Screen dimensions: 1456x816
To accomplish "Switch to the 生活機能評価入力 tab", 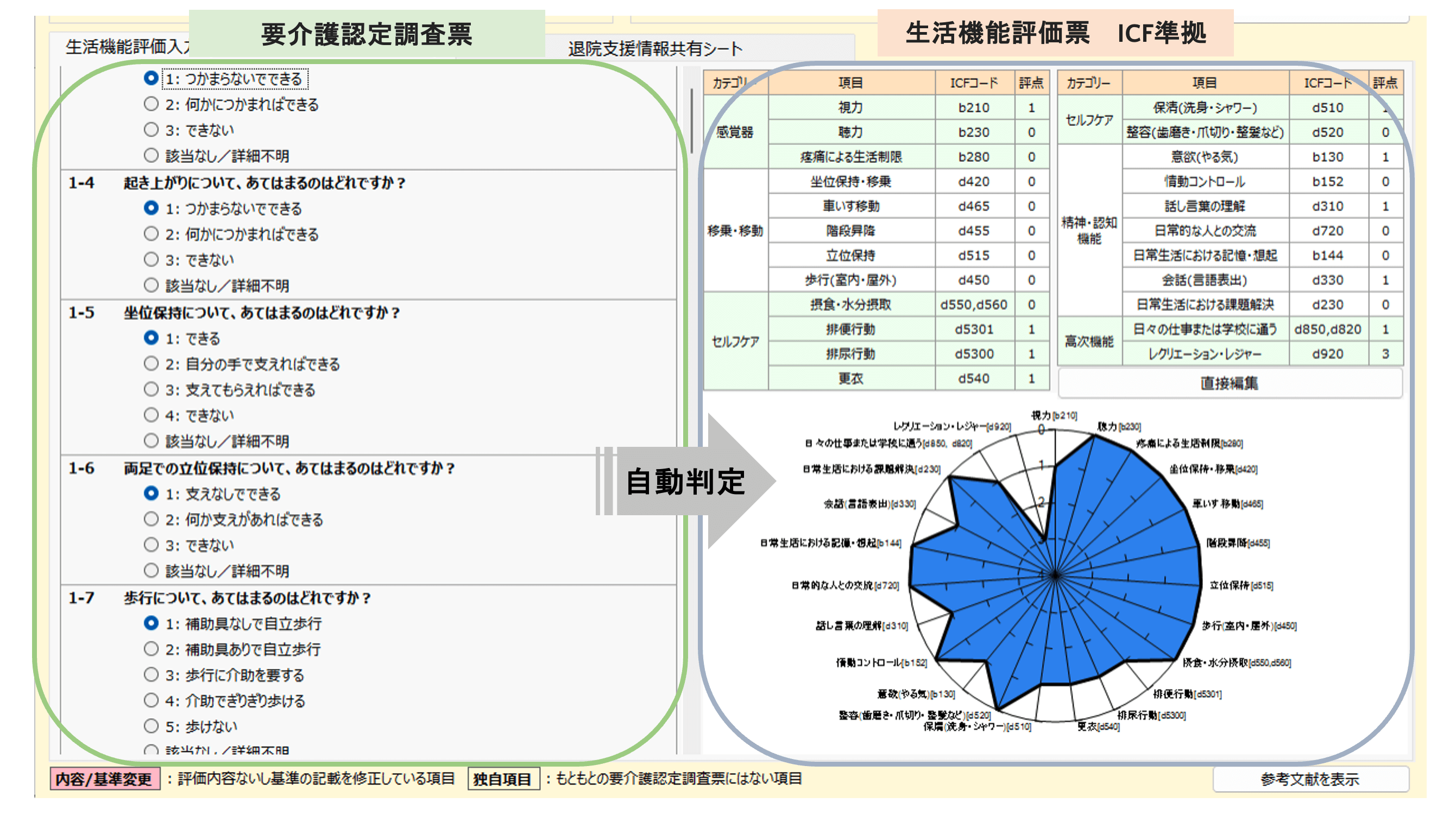I will [127, 46].
